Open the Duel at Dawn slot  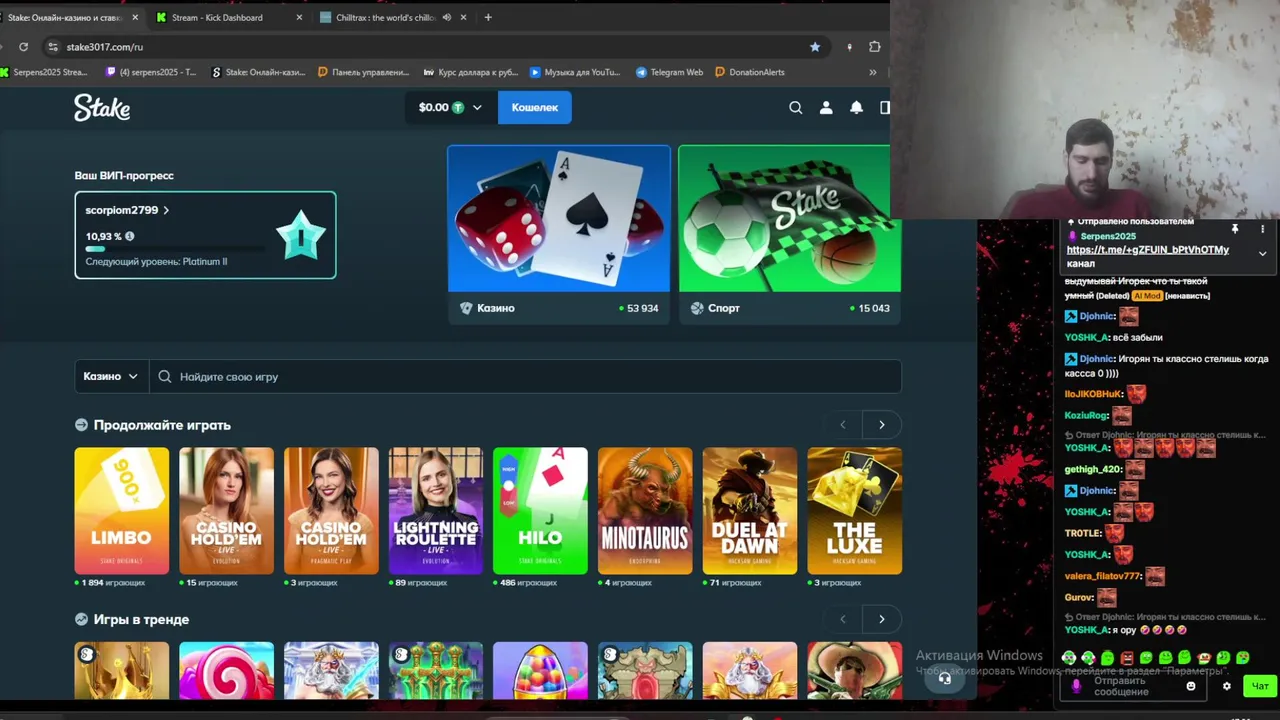point(750,511)
